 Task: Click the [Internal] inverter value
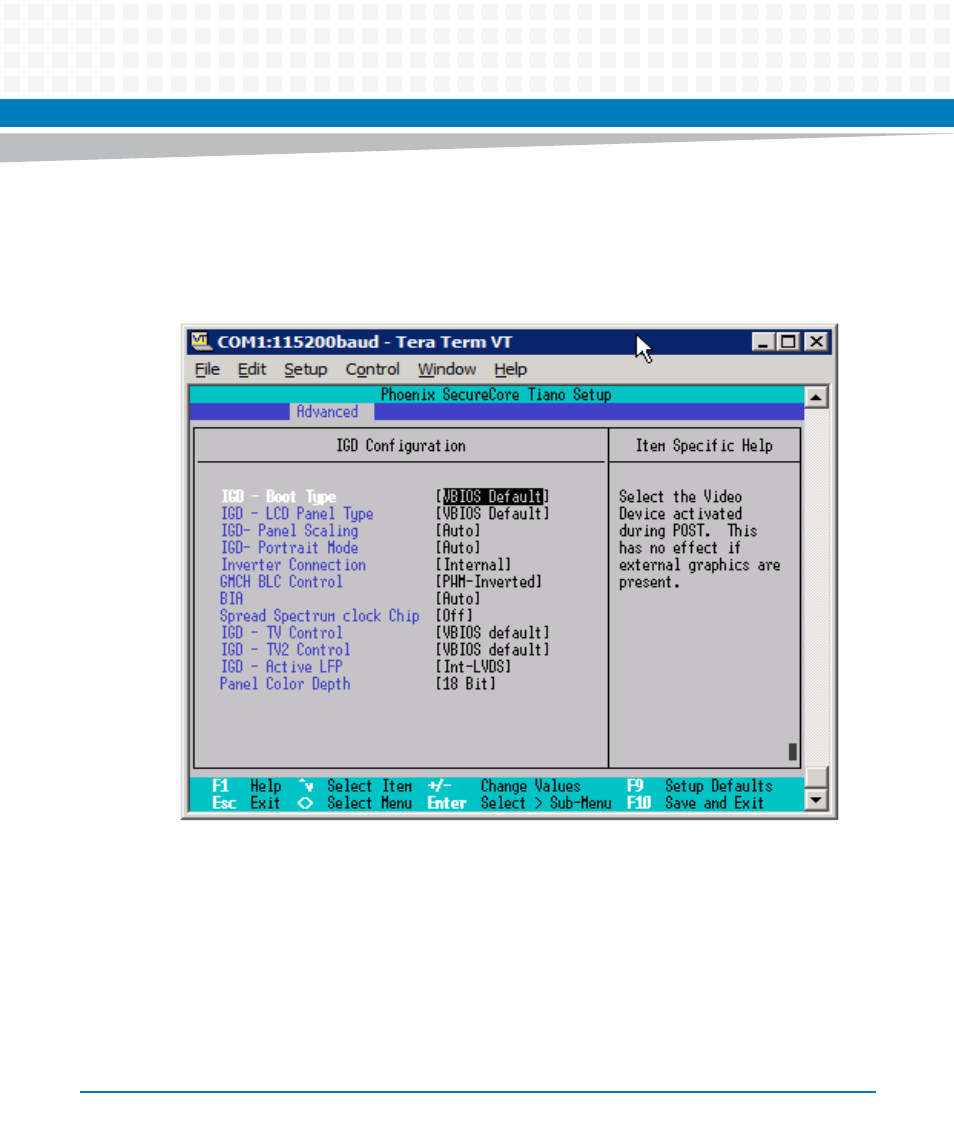click(x=473, y=565)
